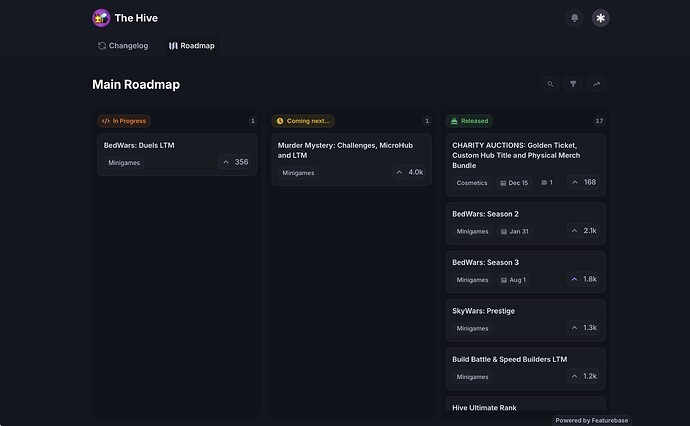690x426 pixels.
Task: Select the Roadmap tab
Action: tap(192, 46)
